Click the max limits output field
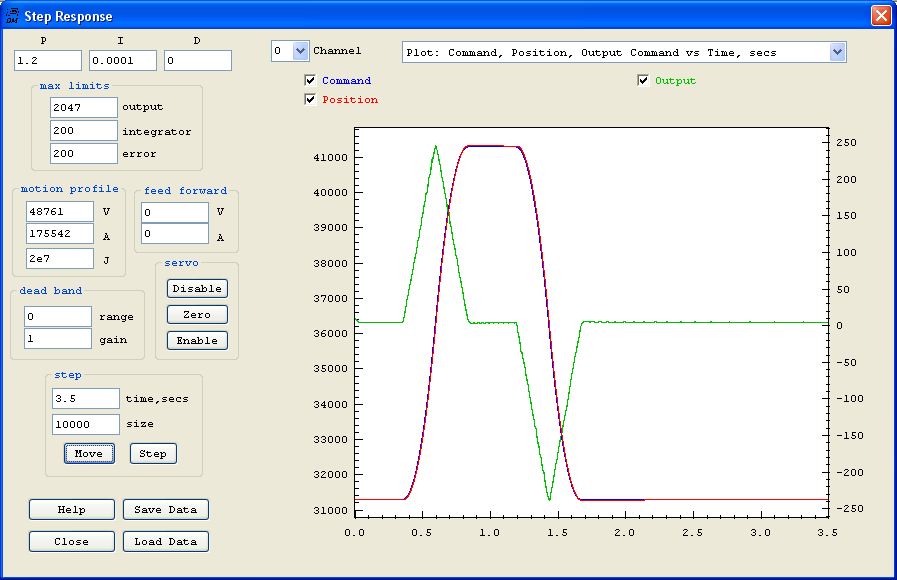Screen dimensions: 897x580 (x=83, y=107)
